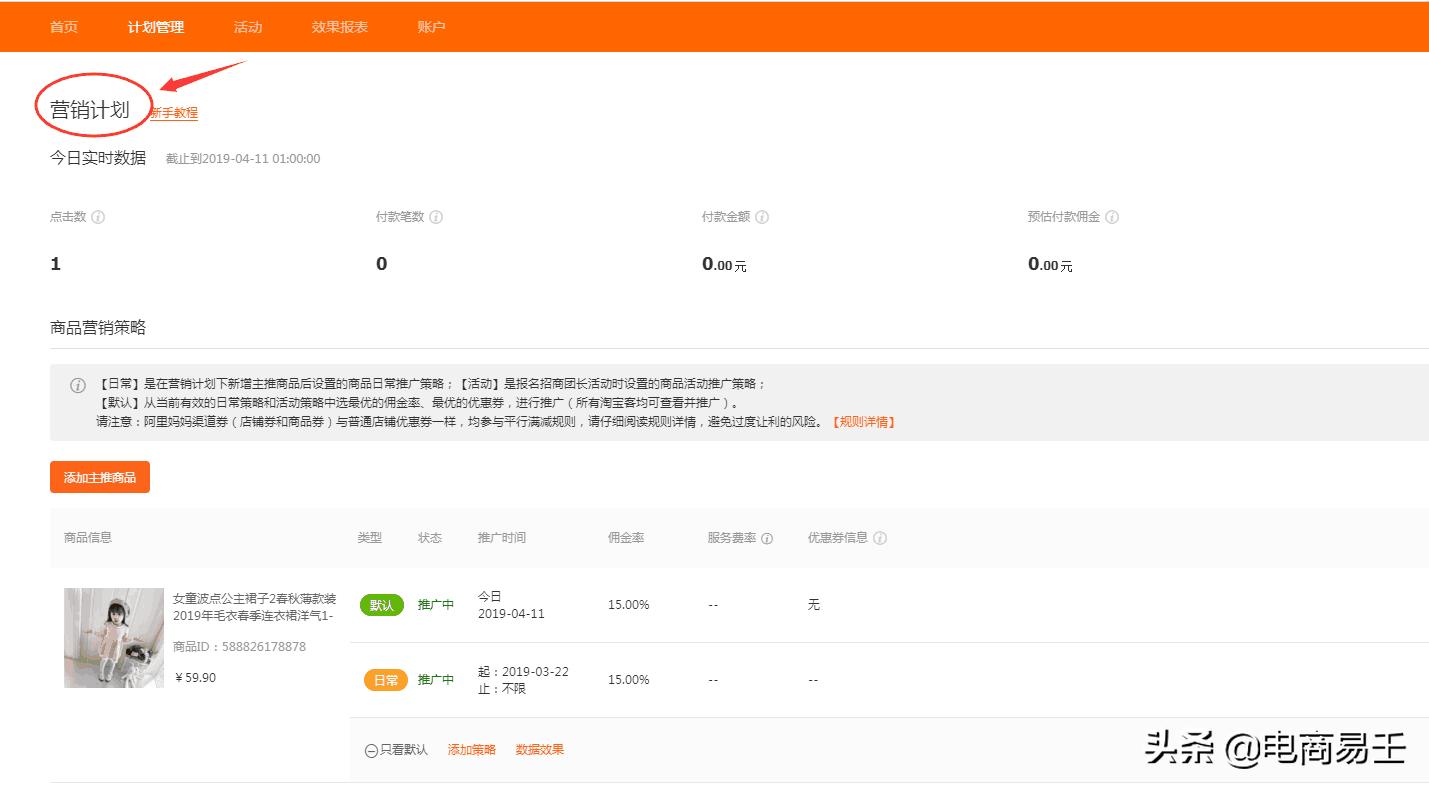Open the 点击数 info tooltip icon
The width and height of the screenshot is (1429, 789).
(99, 216)
